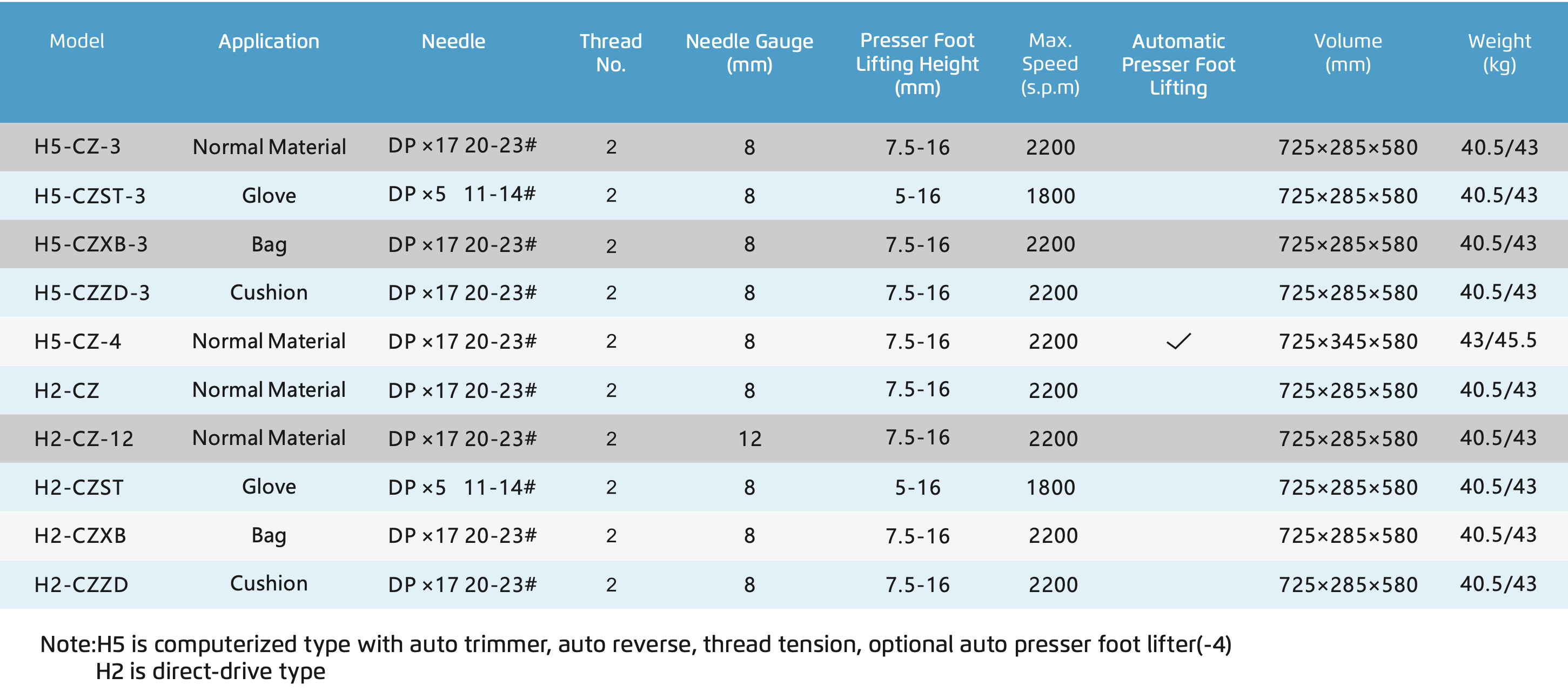Click the H5-CZST-3 model name
The image size is (1568, 691).
90,196
